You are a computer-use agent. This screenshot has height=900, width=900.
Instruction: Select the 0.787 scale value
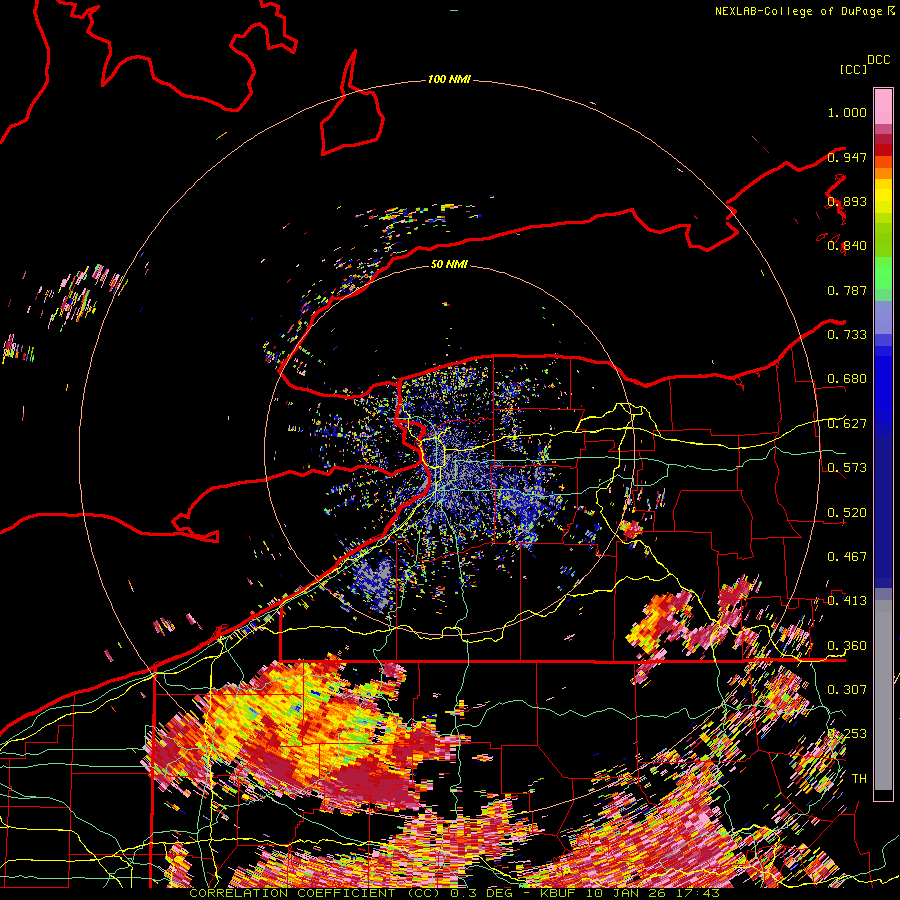pyautogui.click(x=847, y=290)
